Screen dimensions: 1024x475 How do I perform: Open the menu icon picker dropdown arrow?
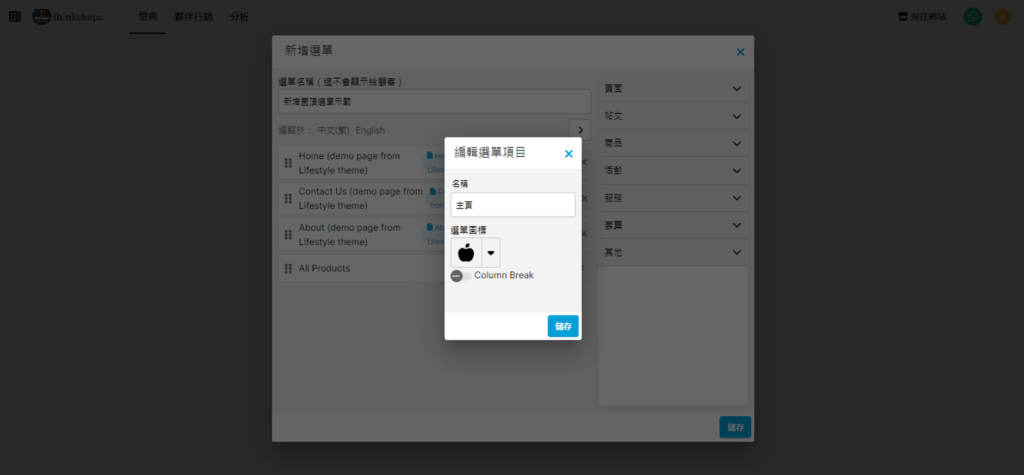pyautogui.click(x=491, y=253)
